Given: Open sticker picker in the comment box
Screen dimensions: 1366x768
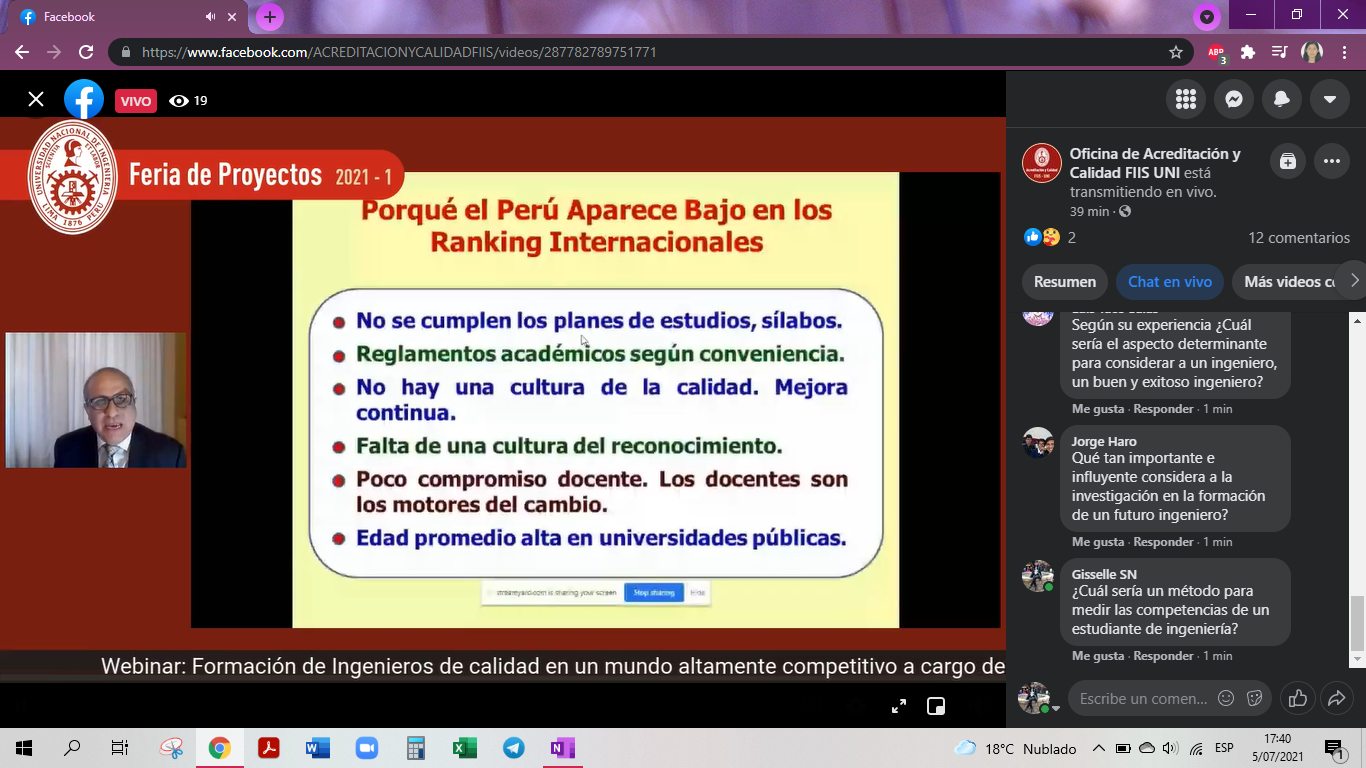Looking at the screenshot, I should click(x=1254, y=699).
